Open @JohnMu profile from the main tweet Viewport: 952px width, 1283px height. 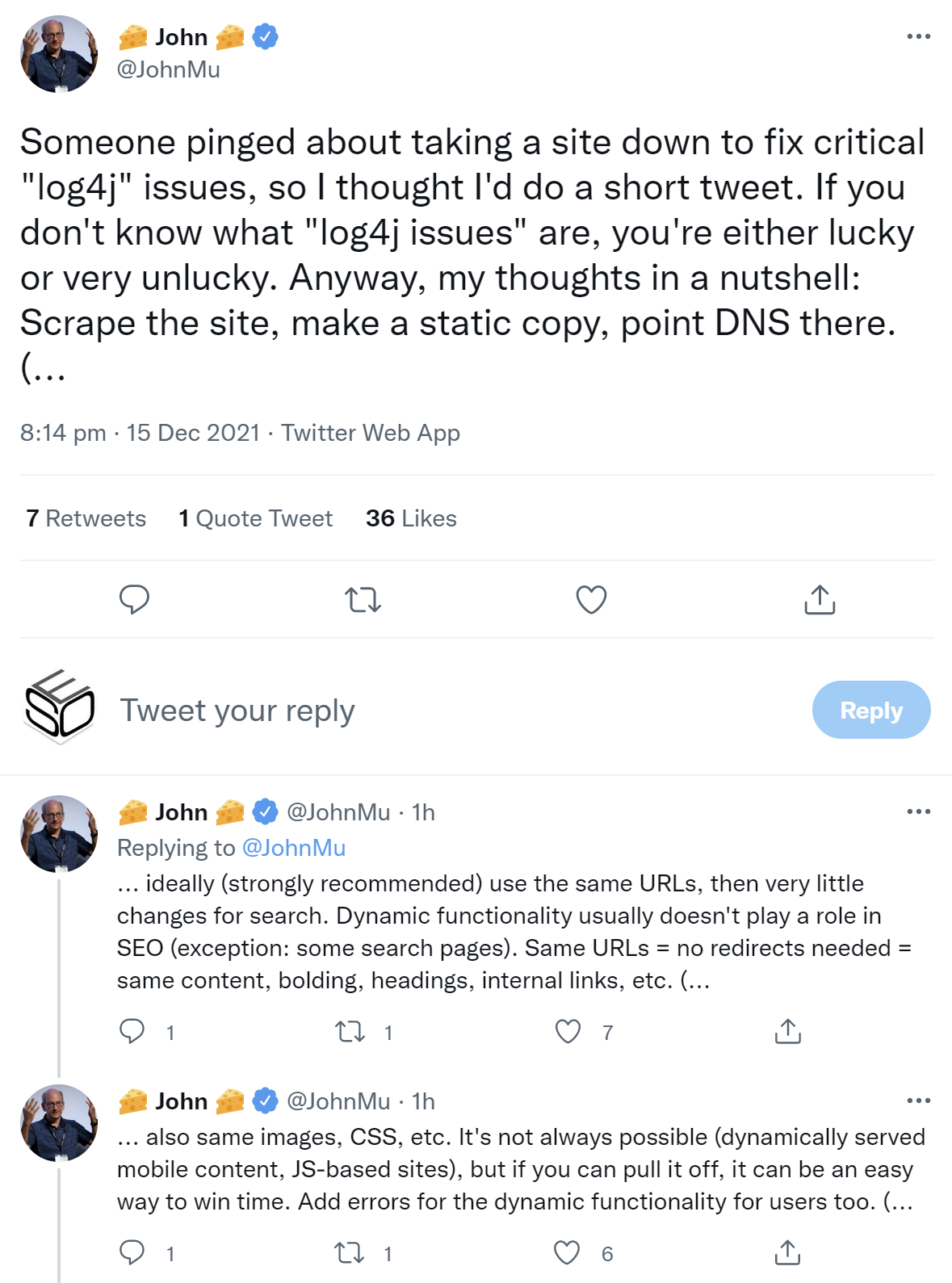168,71
